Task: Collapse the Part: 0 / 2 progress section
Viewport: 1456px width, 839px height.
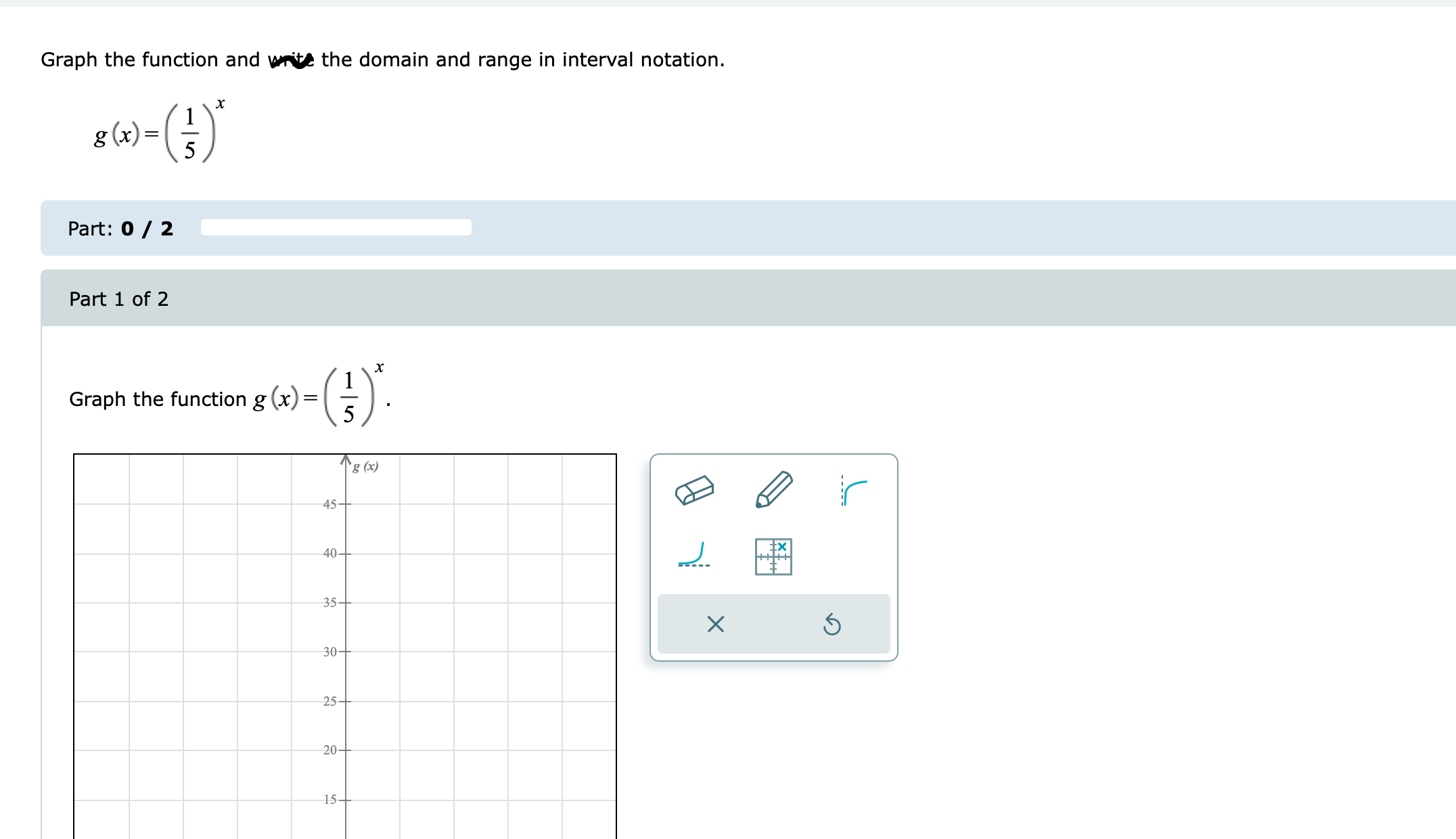Action: coord(120,229)
